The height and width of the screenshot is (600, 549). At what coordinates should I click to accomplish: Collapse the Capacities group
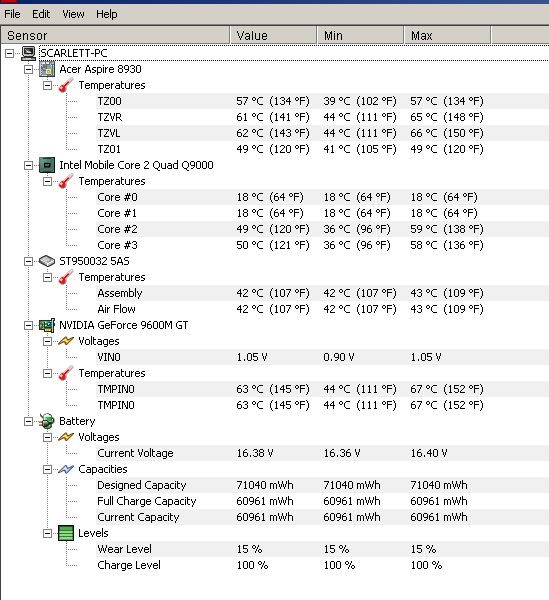[x=47, y=470]
